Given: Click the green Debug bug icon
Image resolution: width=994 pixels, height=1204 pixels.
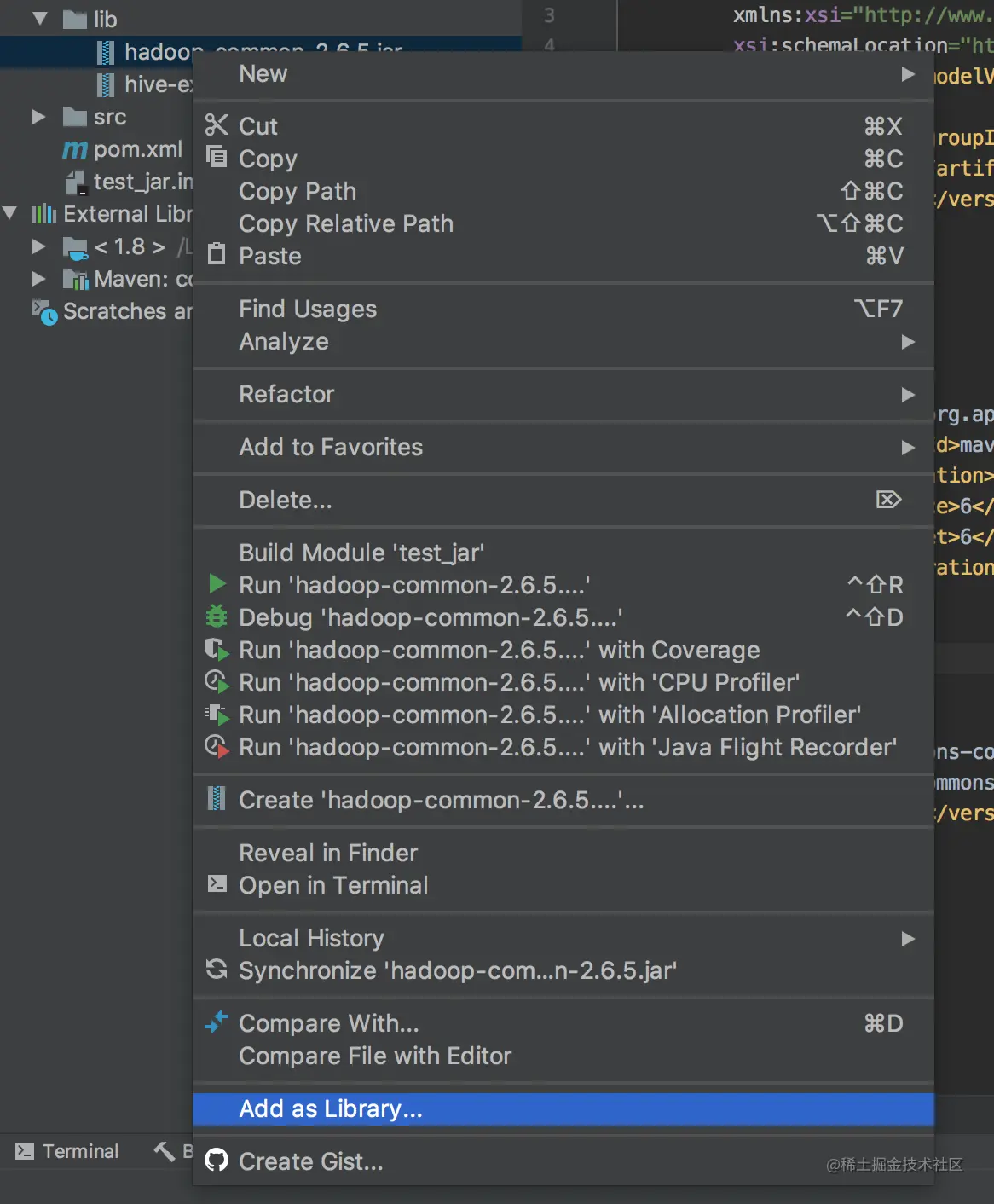Looking at the screenshot, I should point(217,616).
